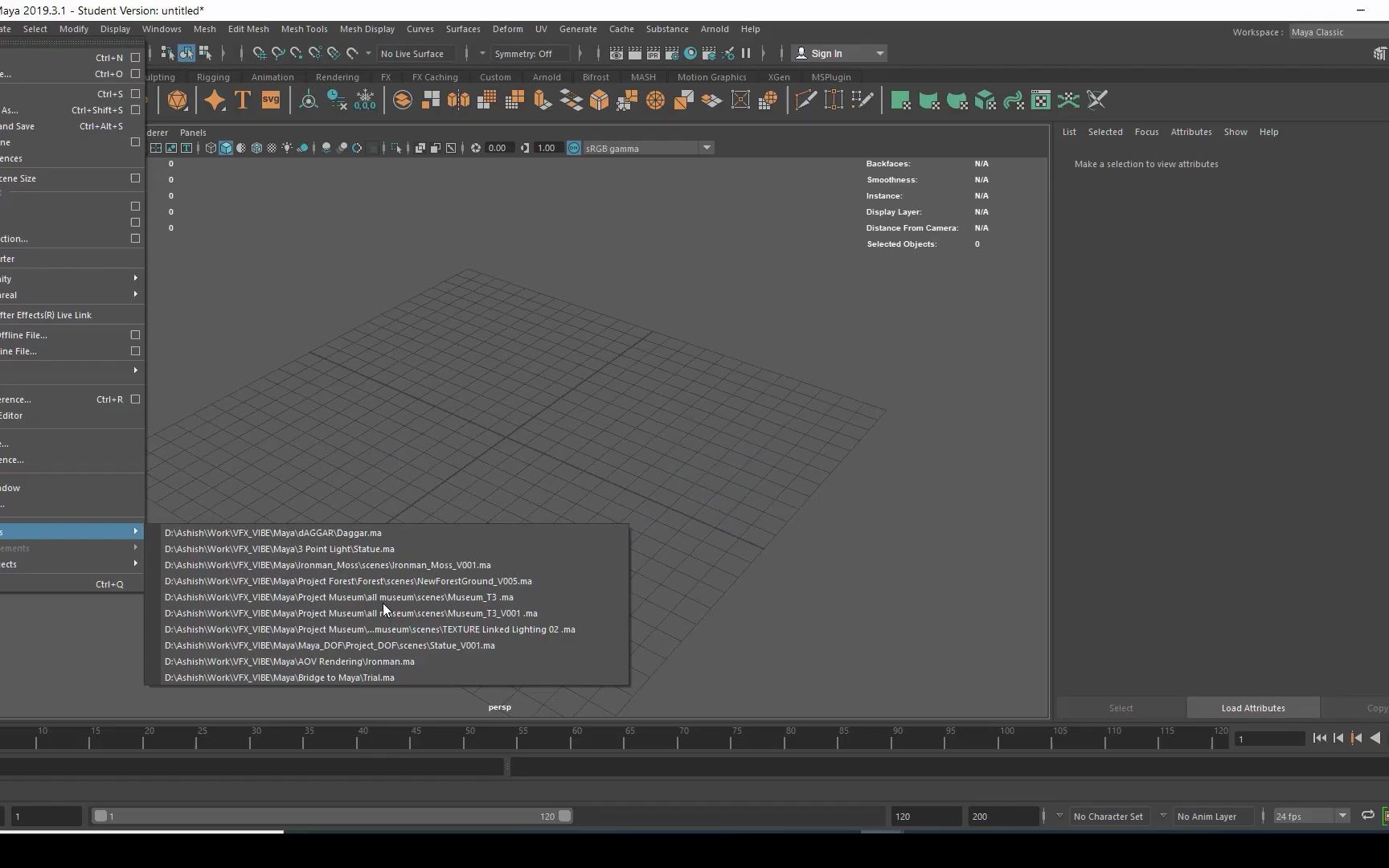Select the Multi-Cut knife tool icon
Screen dimensions: 1389x868
point(805,100)
